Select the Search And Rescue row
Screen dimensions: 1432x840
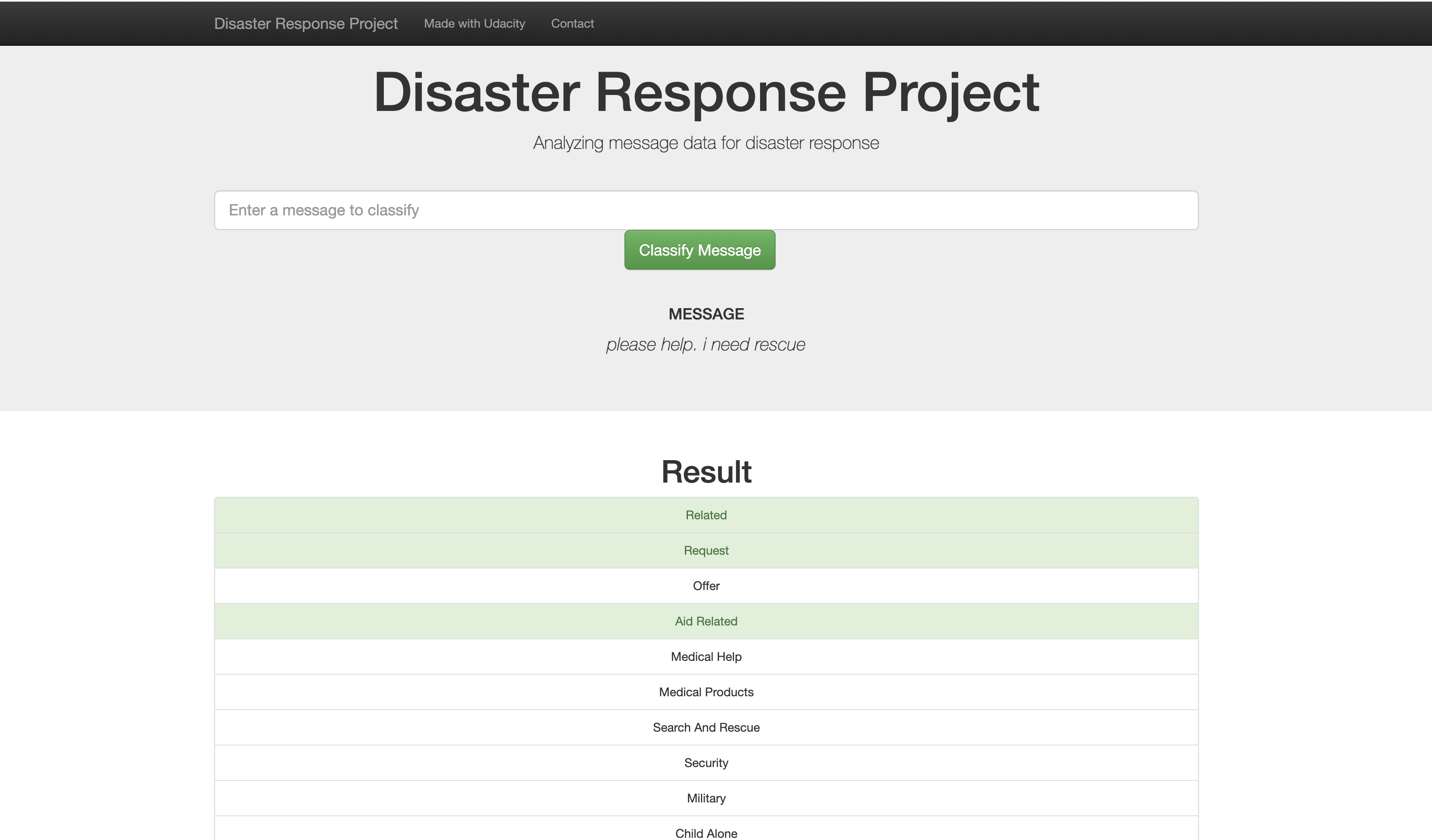tap(706, 727)
